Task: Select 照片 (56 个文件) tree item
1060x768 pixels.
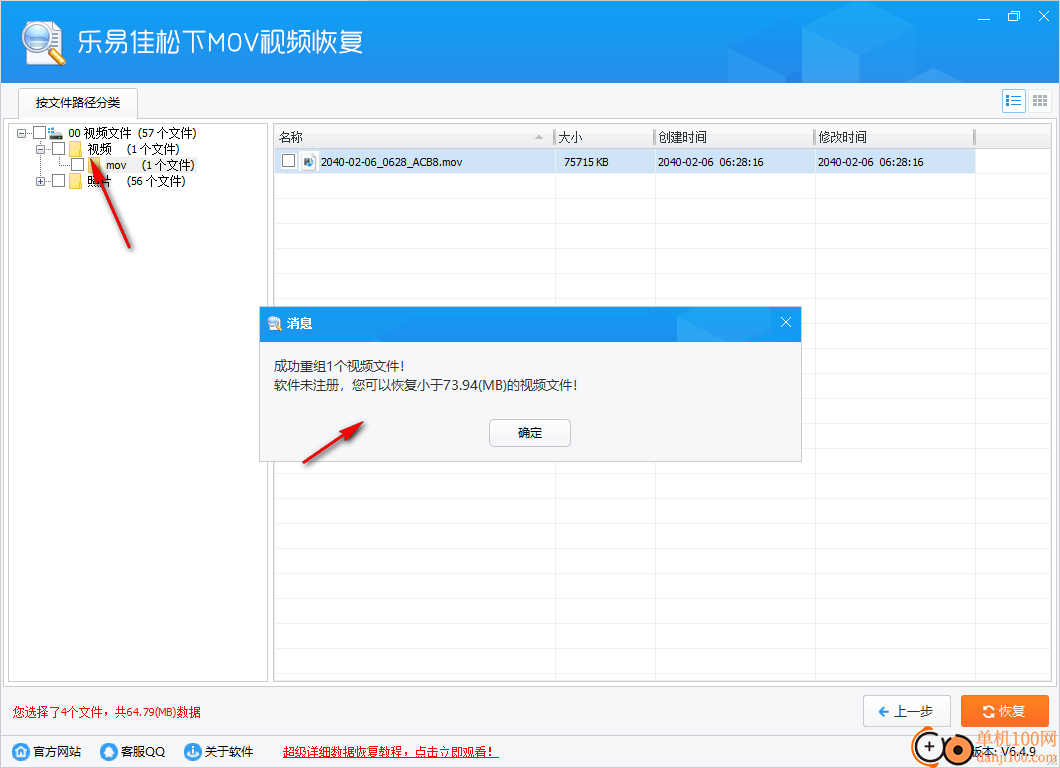Action: click(137, 181)
